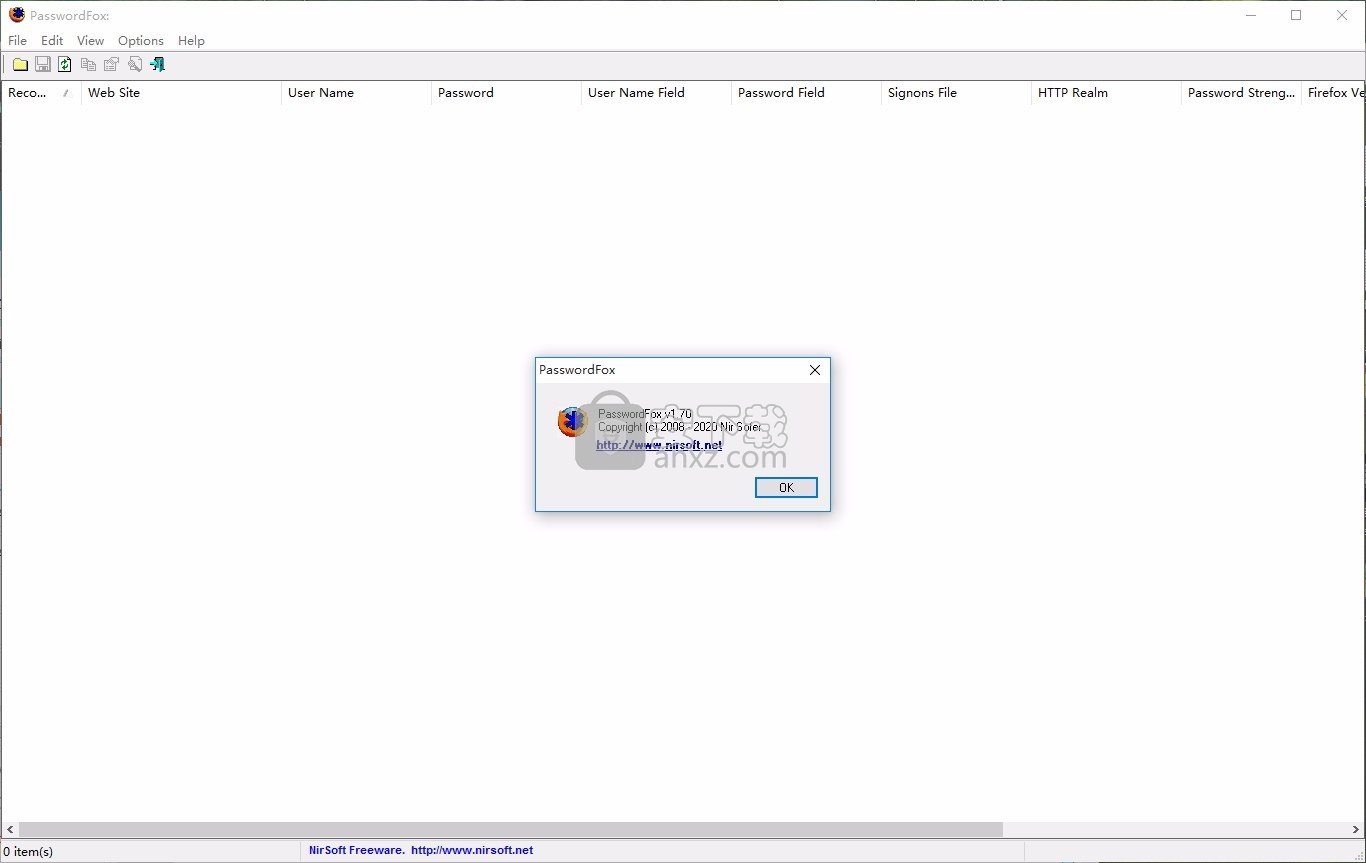Click the Select Folders (open folder) toolbar icon

tap(20, 64)
